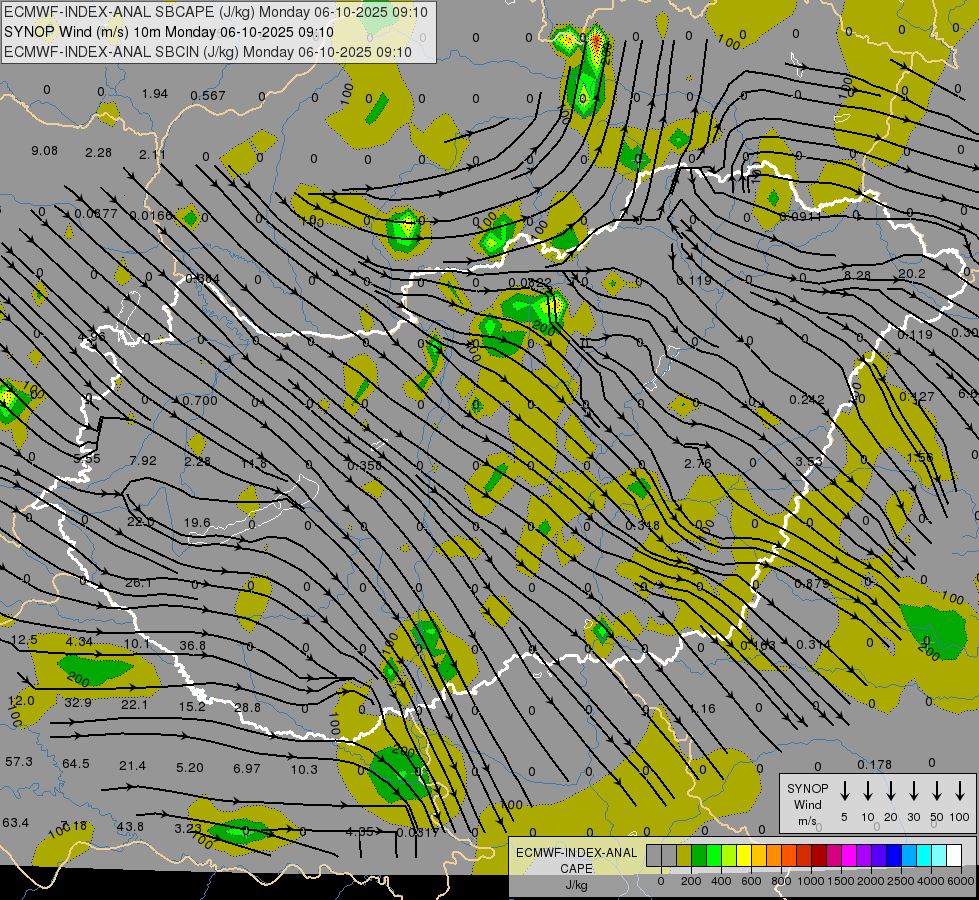The image size is (979, 900).
Task: Click the map value 57.3
Action: [19, 761]
